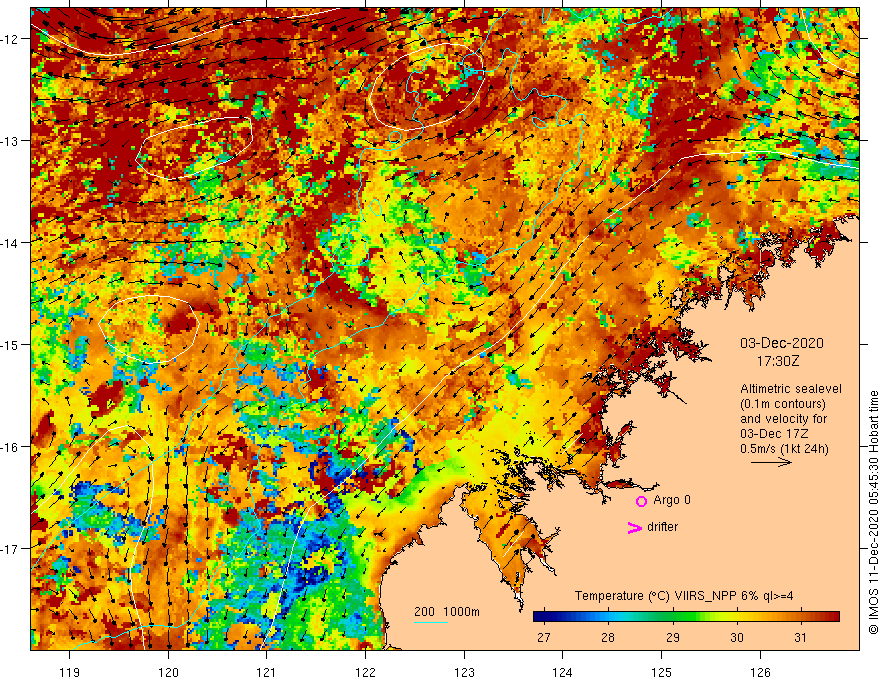The height and width of the screenshot is (680, 880).
Task: Click the color bar tick label 31
Action: click(x=800, y=638)
